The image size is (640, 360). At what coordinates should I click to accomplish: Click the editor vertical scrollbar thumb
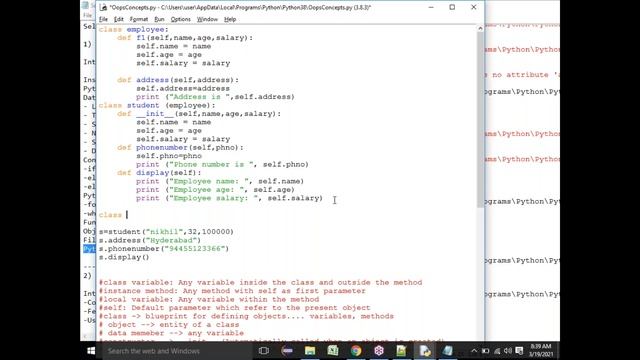pos(480,120)
